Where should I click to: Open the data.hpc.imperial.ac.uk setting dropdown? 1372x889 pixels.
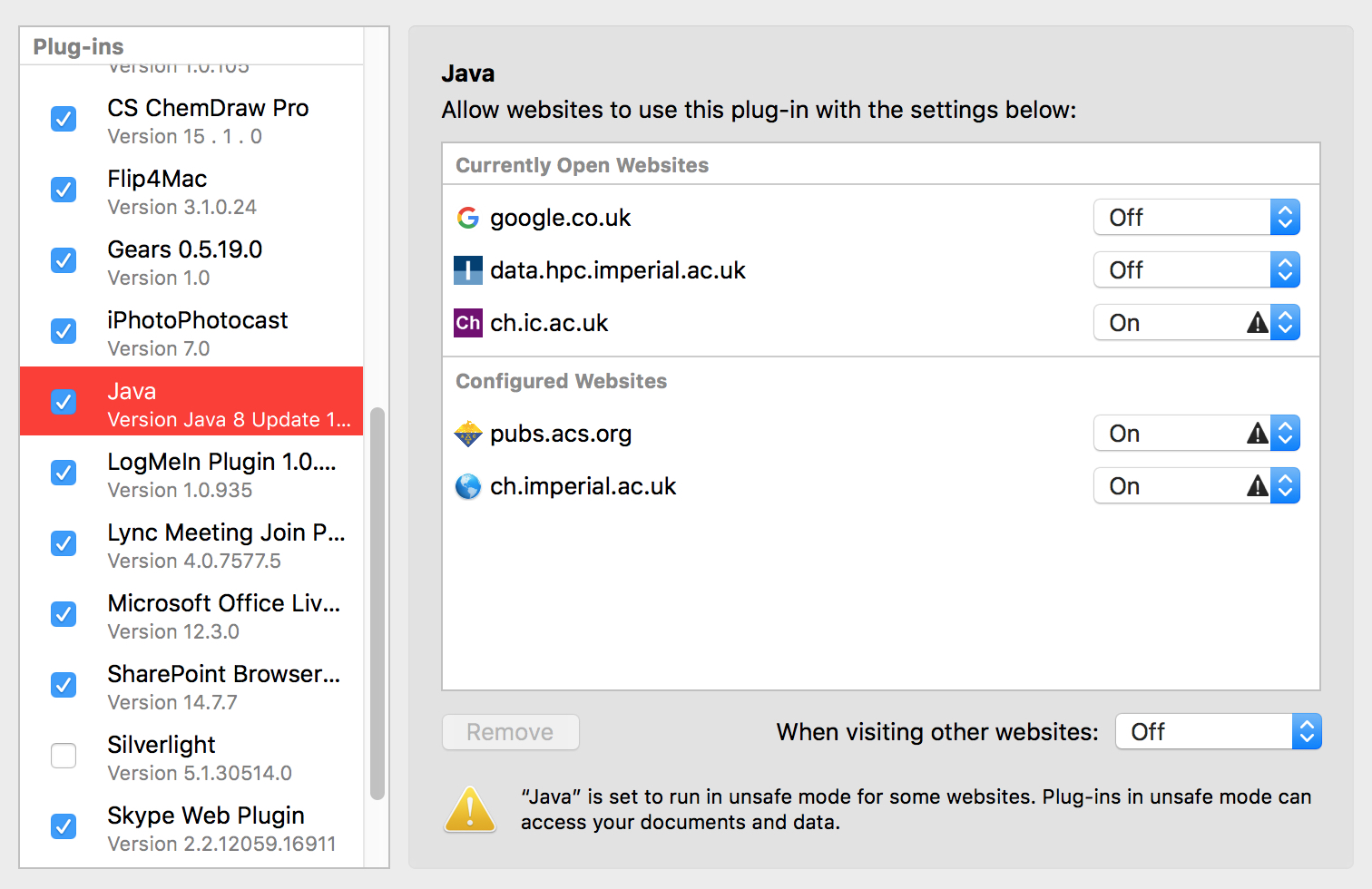tap(1196, 270)
